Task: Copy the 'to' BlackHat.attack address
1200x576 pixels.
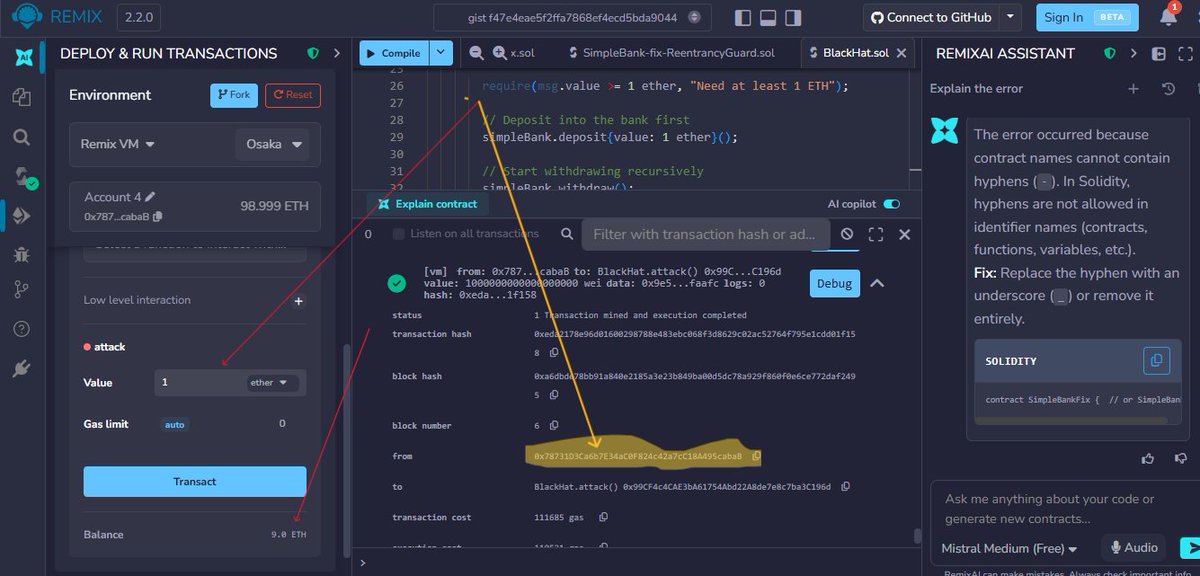Action: pos(846,486)
